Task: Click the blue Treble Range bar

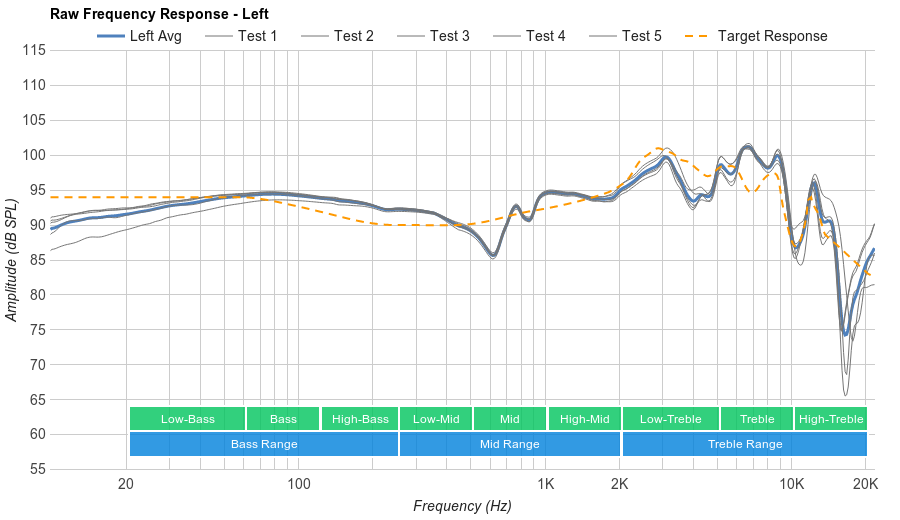Action: click(745, 444)
